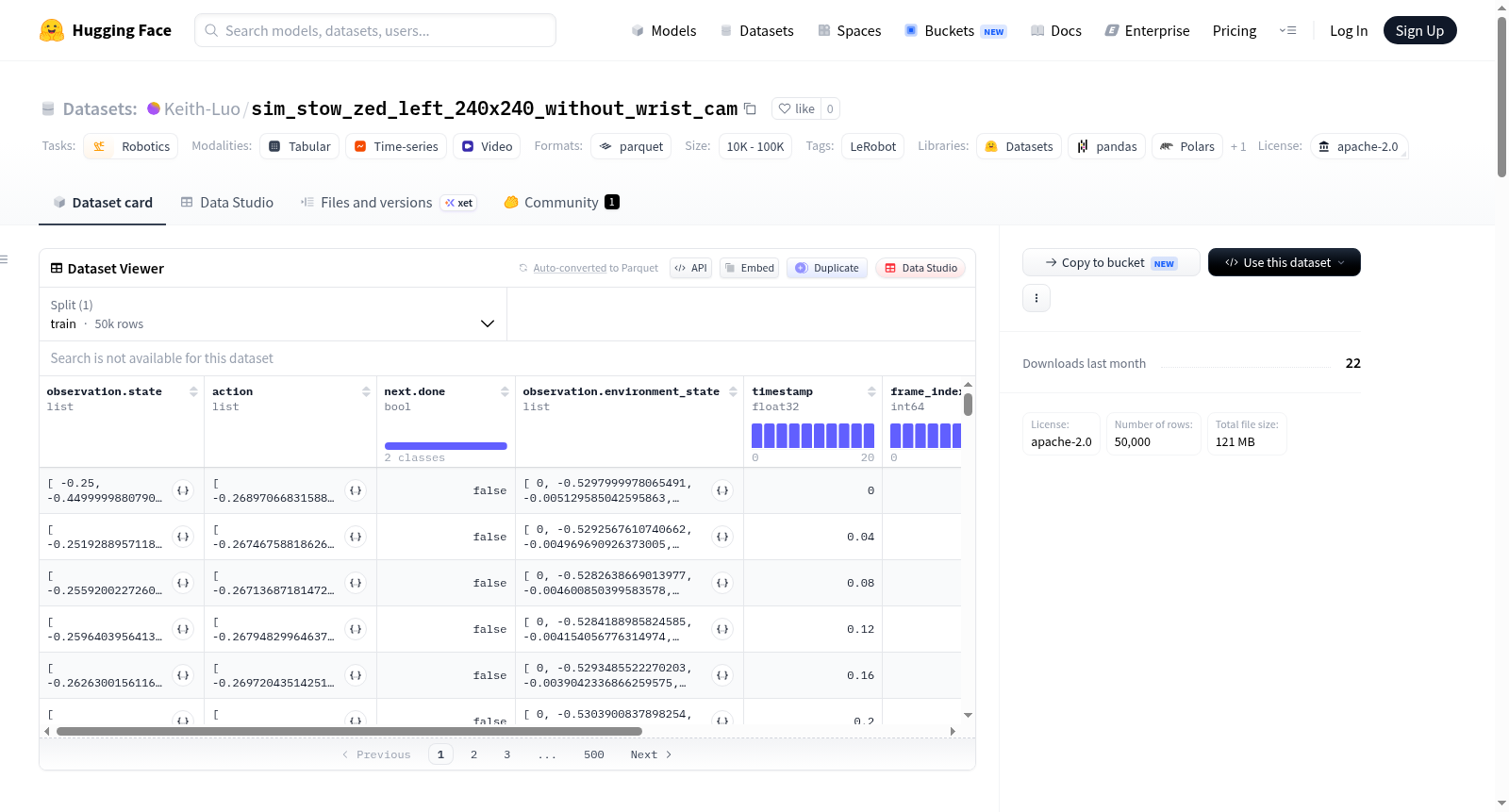The image size is (1509, 812).
Task: Click the apache-2.0 license tag
Action: tap(1359, 146)
